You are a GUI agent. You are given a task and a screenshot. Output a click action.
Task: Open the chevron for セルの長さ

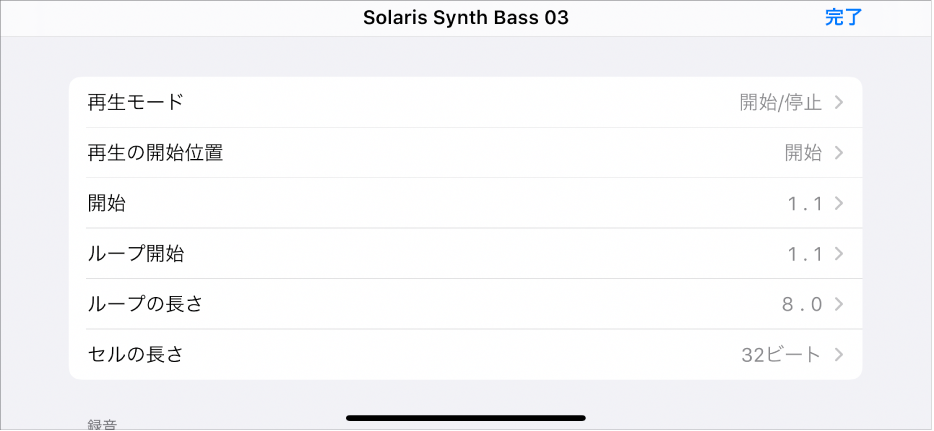coord(839,354)
